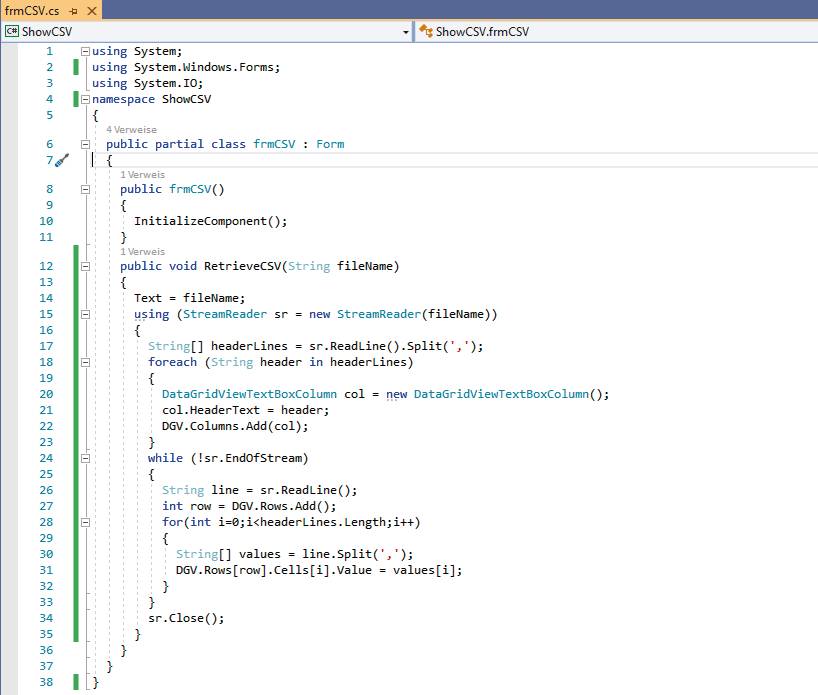Viewport: 818px width, 695px height.
Task: Click line number 31 in the margin
Action: 46,570
